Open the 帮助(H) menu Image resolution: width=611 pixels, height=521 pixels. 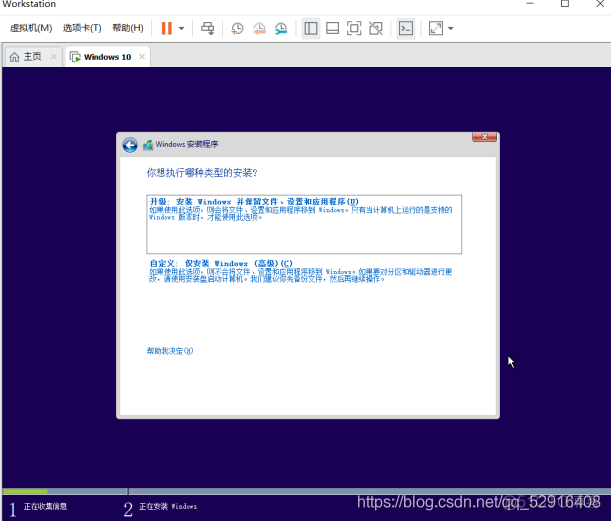point(127,28)
